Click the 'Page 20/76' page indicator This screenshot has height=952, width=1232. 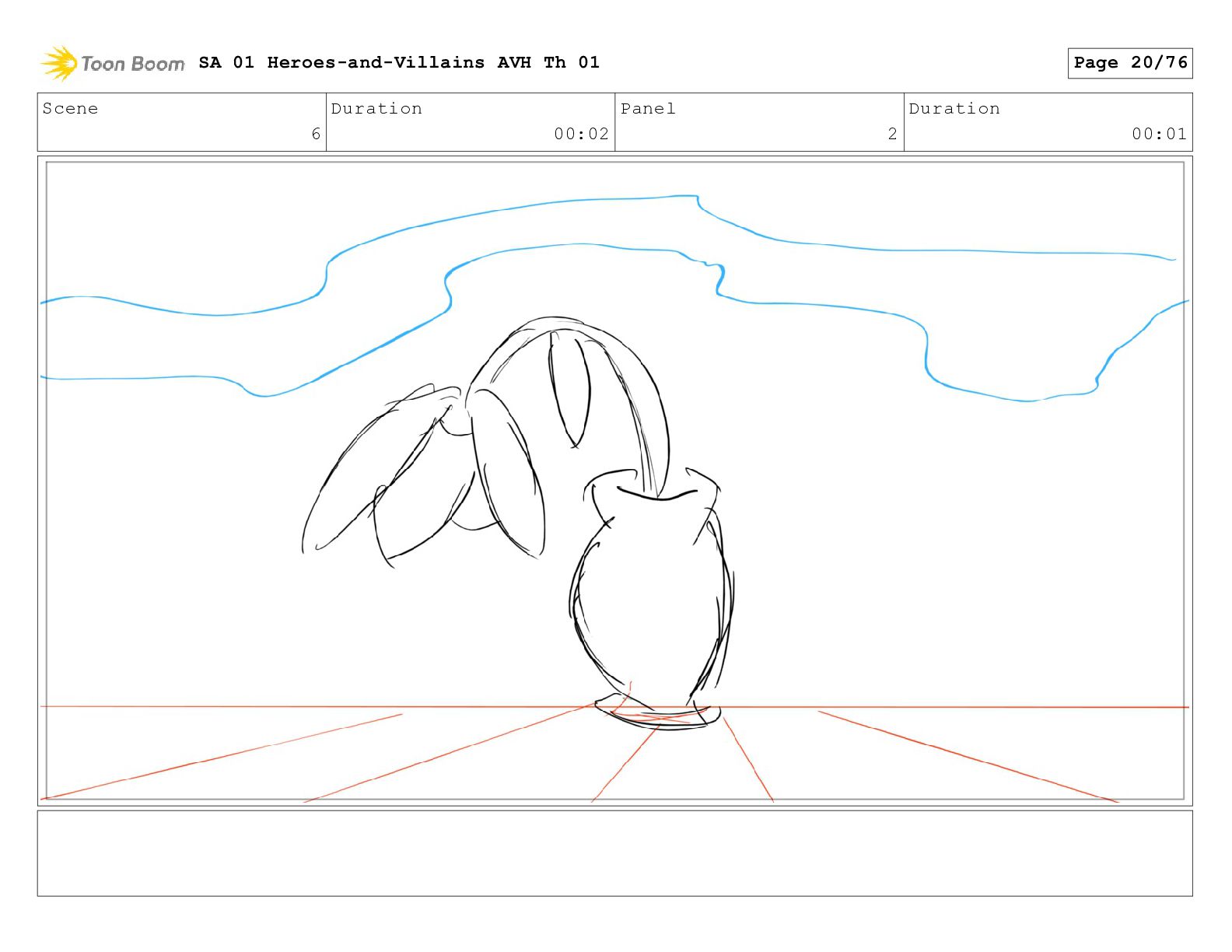tap(1130, 63)
